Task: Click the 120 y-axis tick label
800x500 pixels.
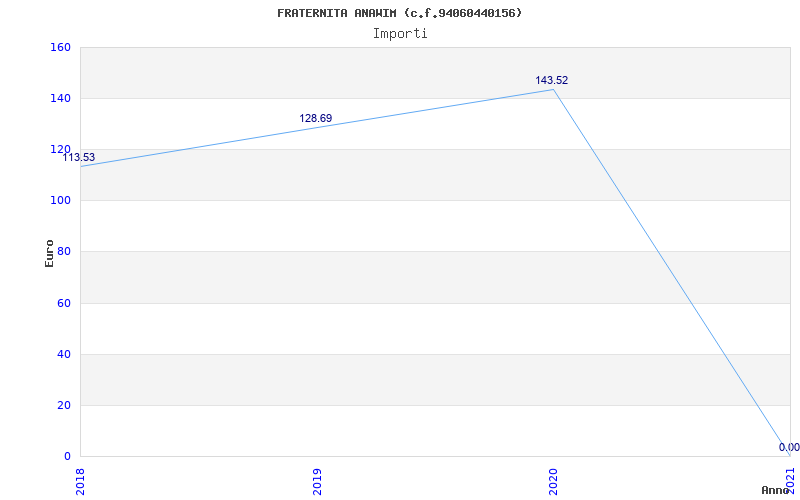Action: click(x=60, y=149)
